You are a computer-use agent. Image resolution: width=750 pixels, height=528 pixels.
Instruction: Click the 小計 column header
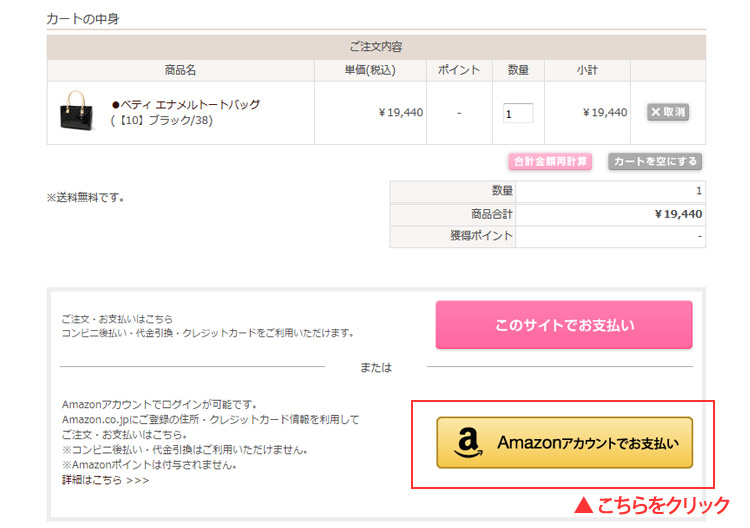point(587,70)
